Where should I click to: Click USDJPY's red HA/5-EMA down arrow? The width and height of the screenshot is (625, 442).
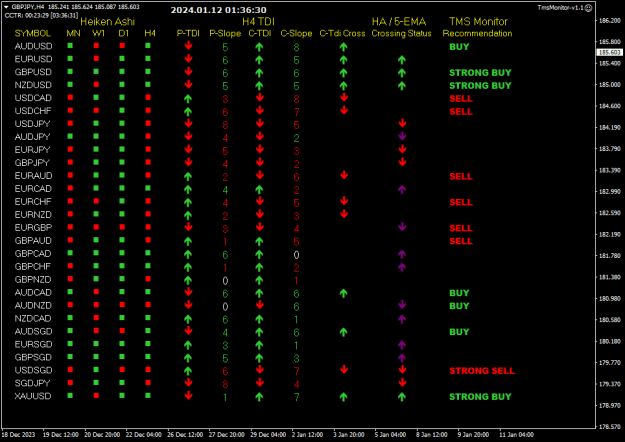[402, 123]
